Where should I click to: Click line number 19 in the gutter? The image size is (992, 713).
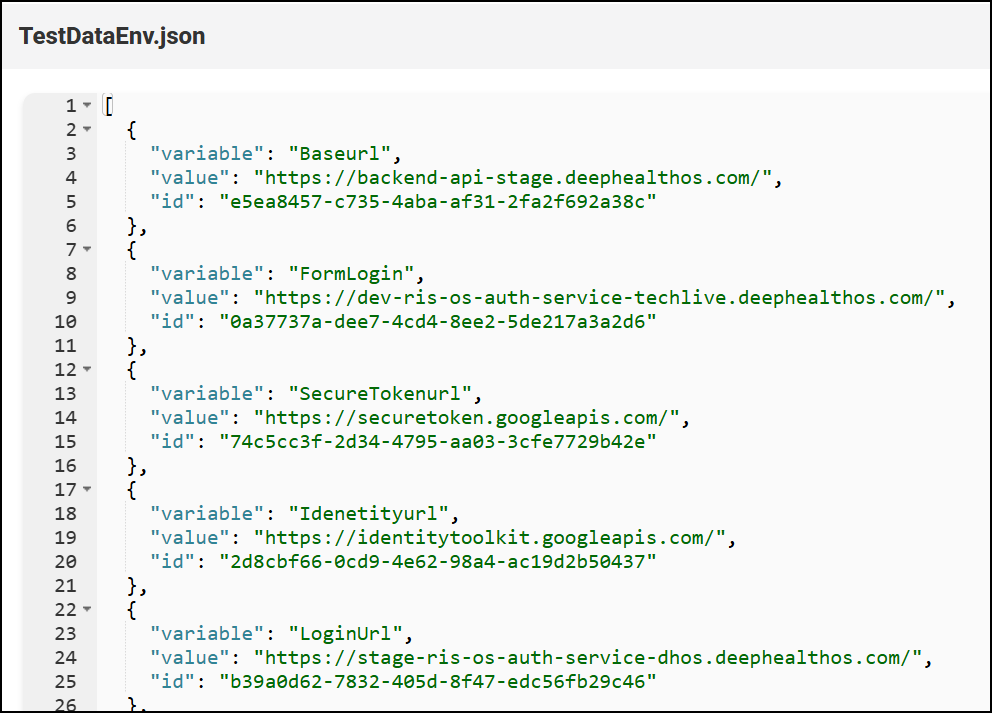[x=65, y=538]
